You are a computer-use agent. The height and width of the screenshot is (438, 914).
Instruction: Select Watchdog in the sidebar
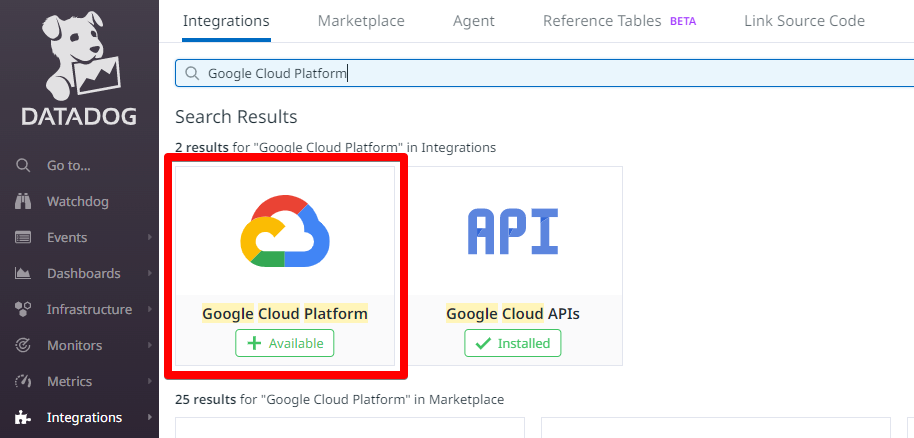[78, 202]
